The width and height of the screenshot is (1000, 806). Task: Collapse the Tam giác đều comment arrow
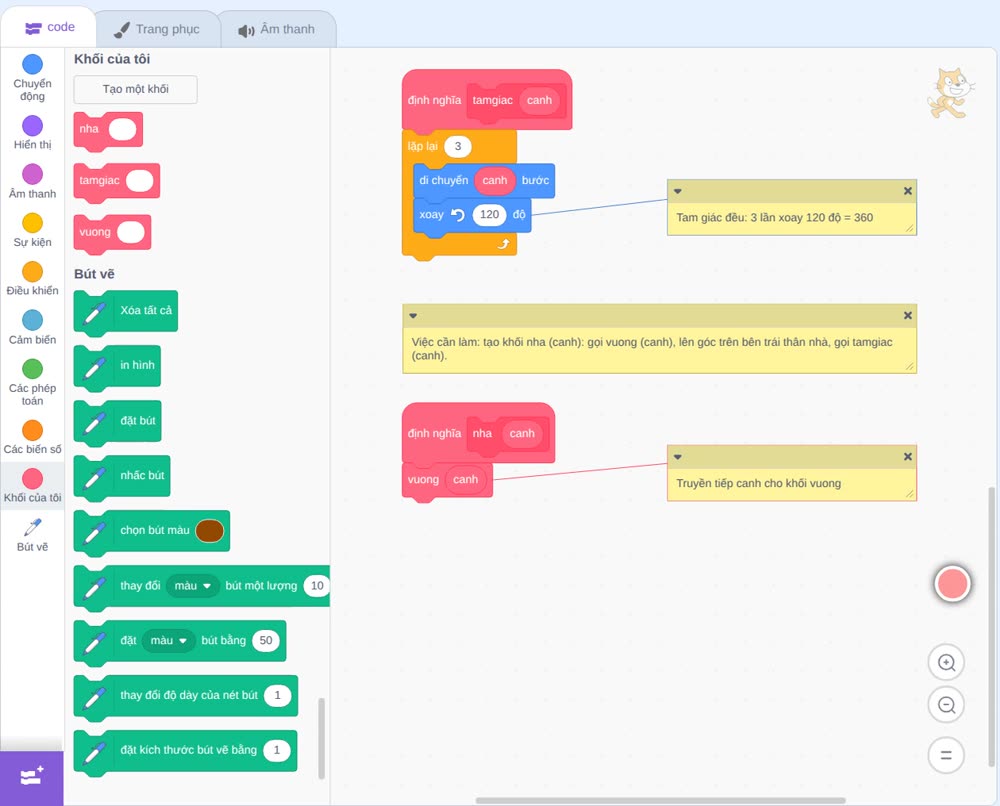678,191
